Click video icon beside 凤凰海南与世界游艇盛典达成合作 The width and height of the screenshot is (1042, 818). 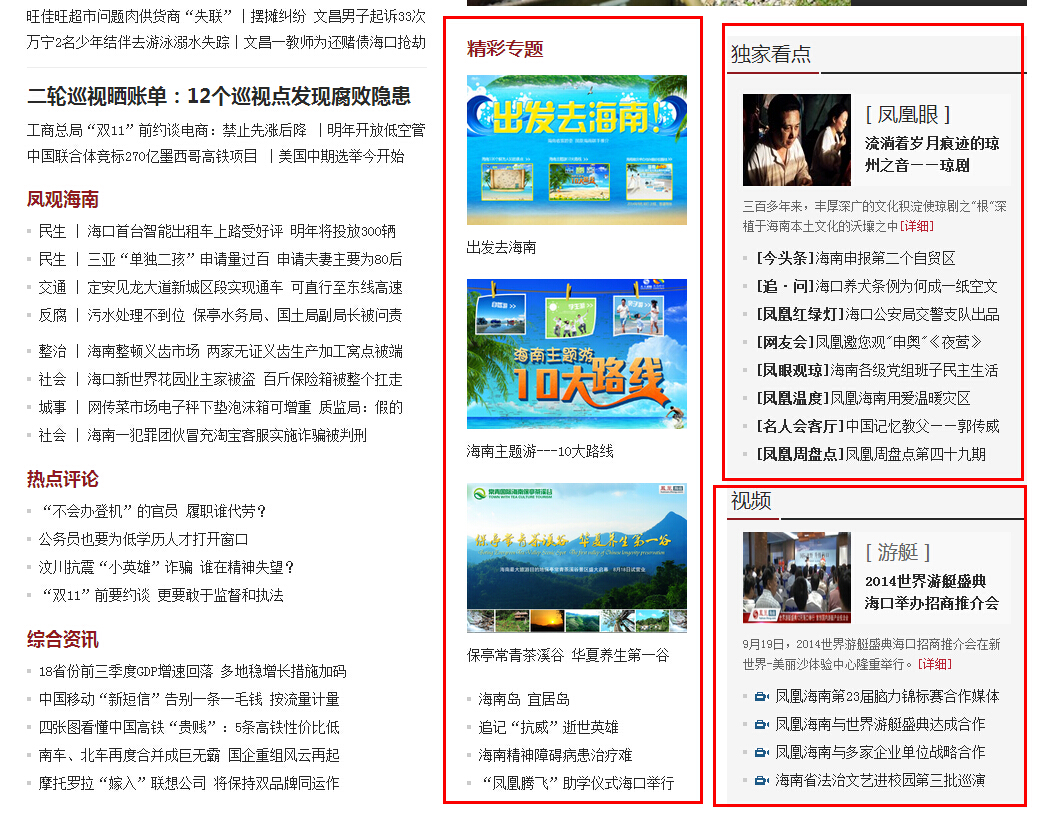tap(760, 725)
